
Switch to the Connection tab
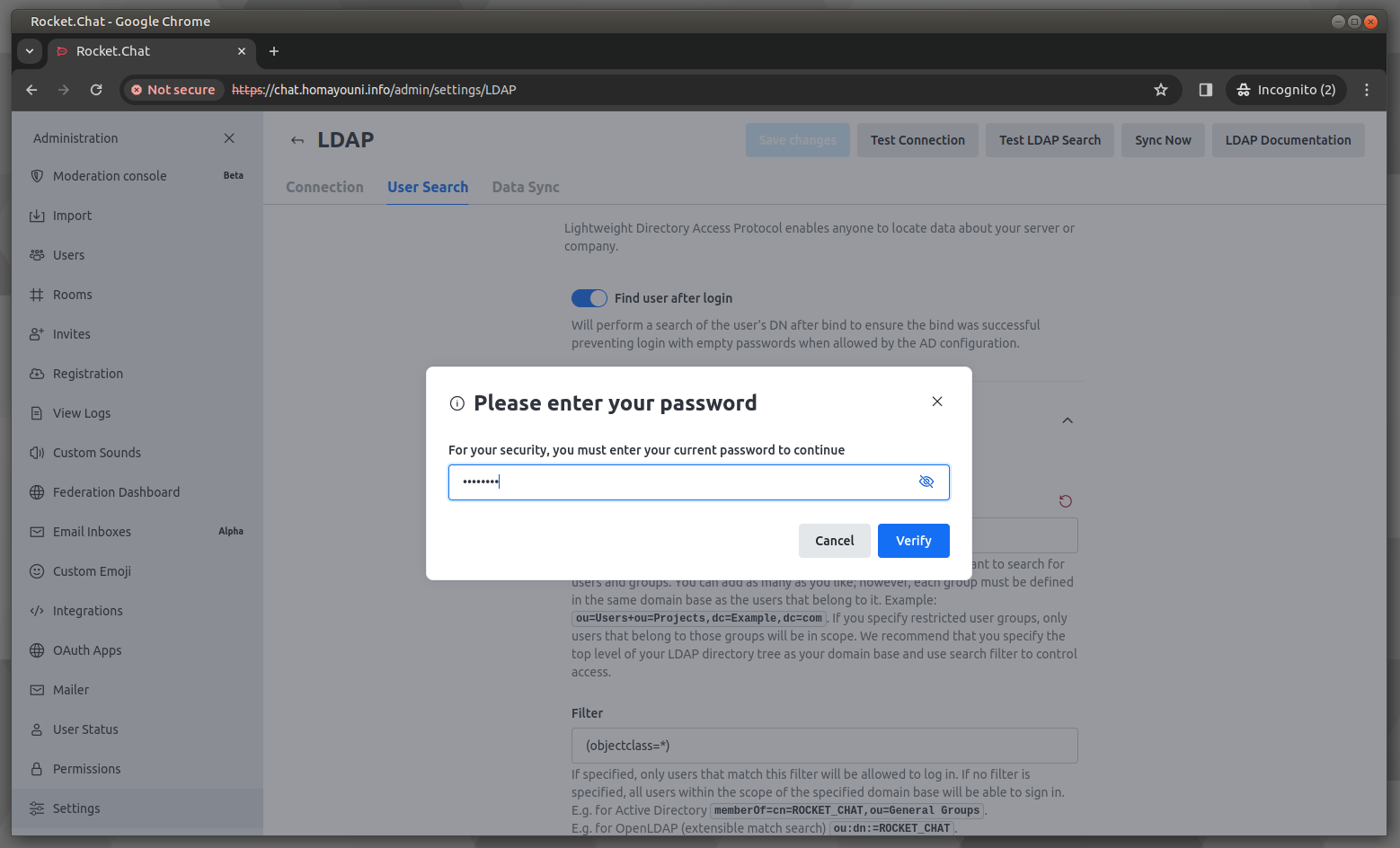(x=324, y=187)
